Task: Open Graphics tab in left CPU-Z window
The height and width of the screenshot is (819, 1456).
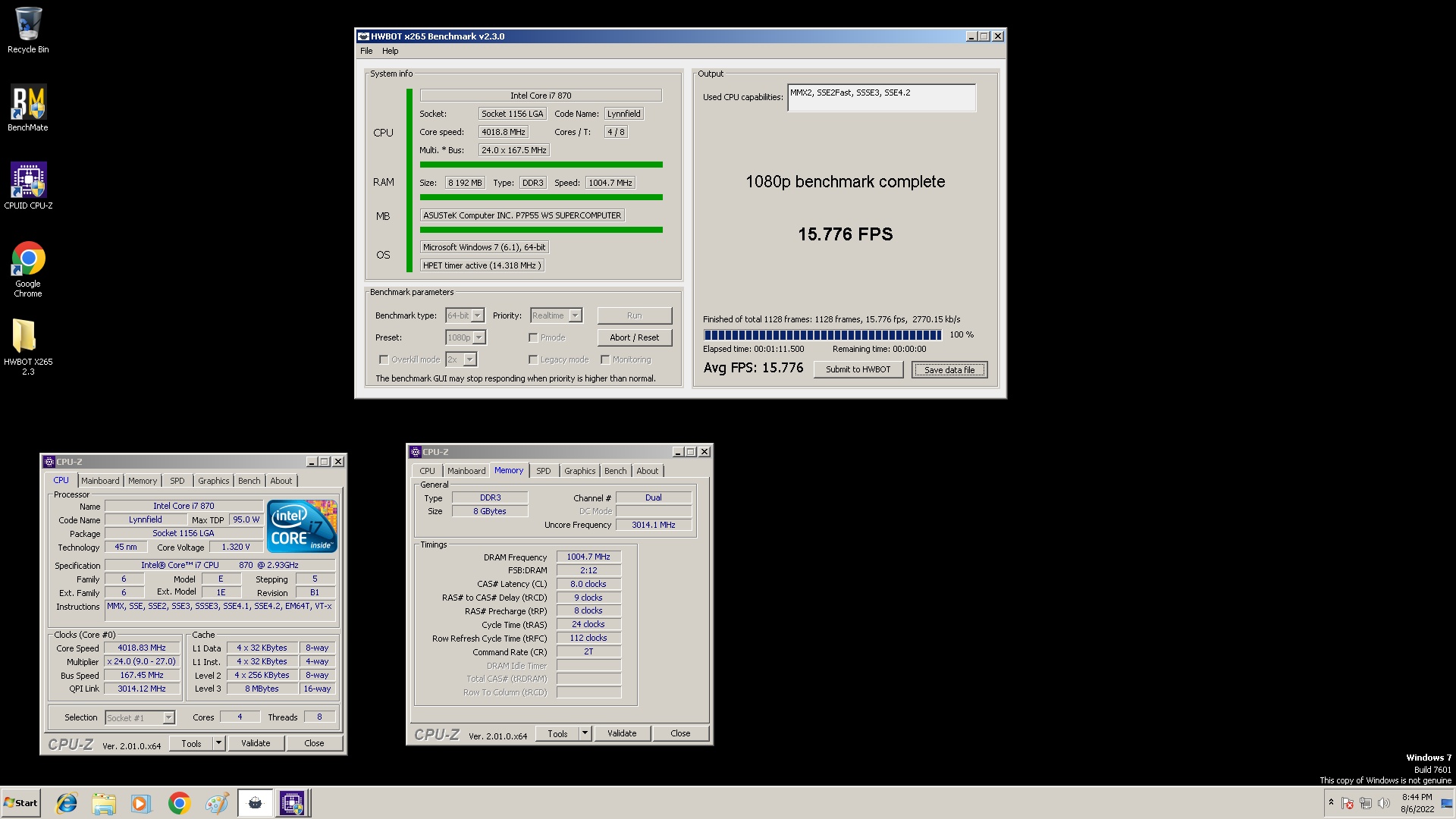Action: (213, 481)
